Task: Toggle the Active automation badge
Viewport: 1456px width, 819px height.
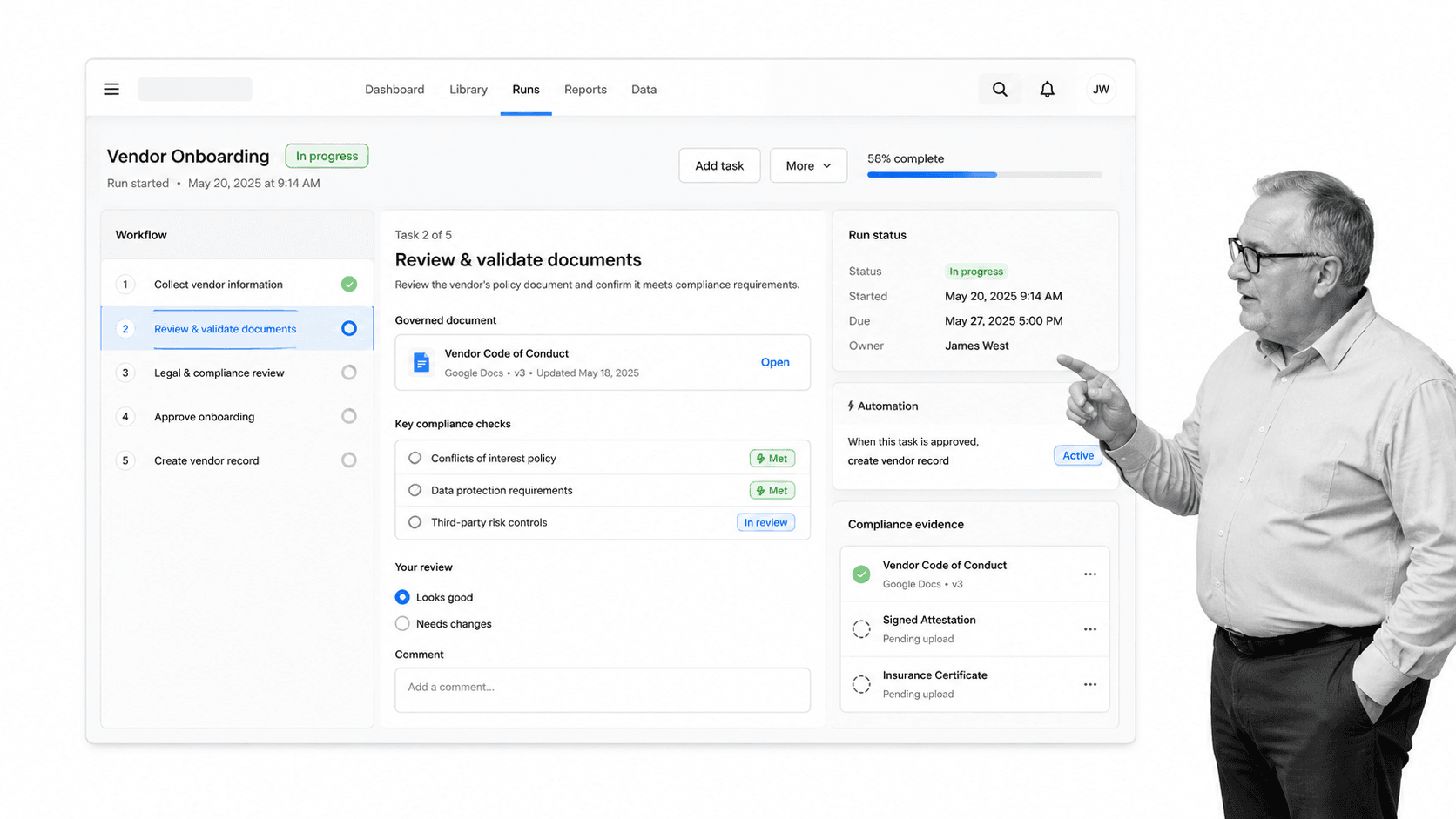Action: 1078,455
